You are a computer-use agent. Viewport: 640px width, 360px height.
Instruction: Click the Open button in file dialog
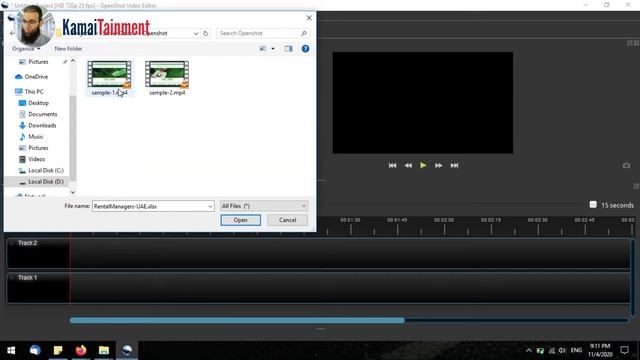pyautogui.click(x=240, y=220)
